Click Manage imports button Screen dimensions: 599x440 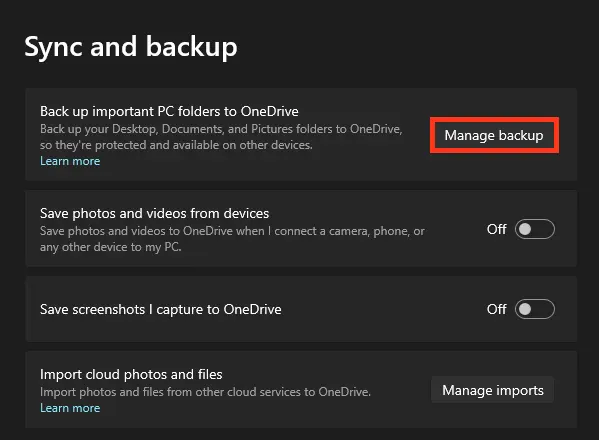click(x=493, y=390)
